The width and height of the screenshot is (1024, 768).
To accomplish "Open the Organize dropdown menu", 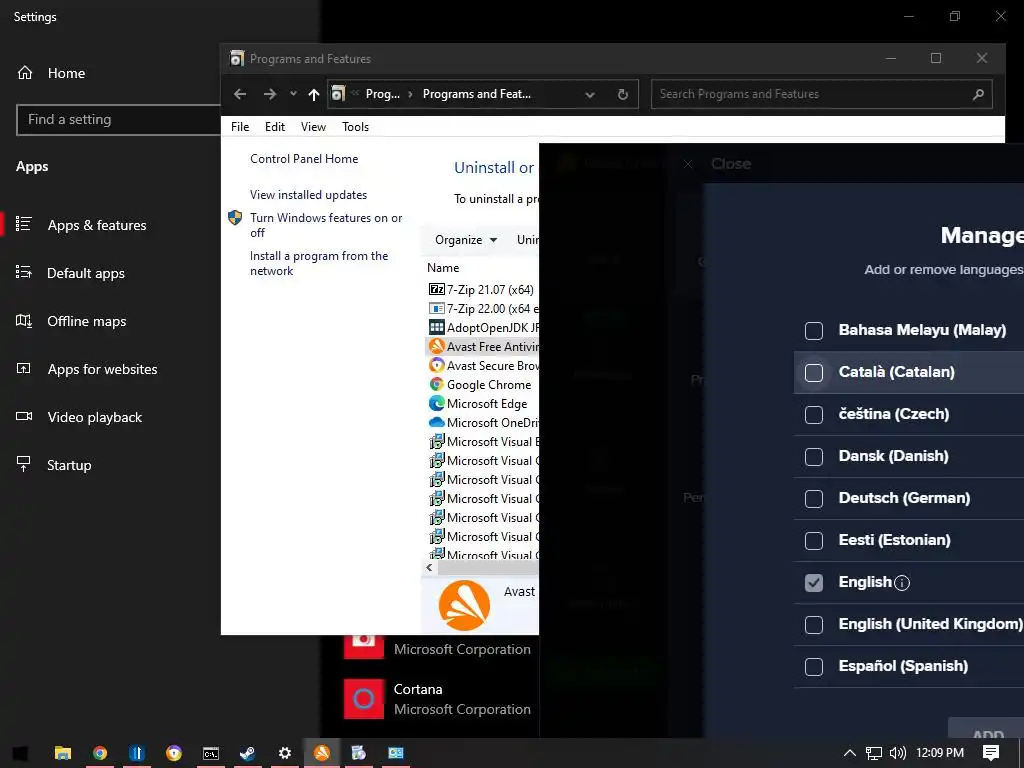I will coord(466,240).
